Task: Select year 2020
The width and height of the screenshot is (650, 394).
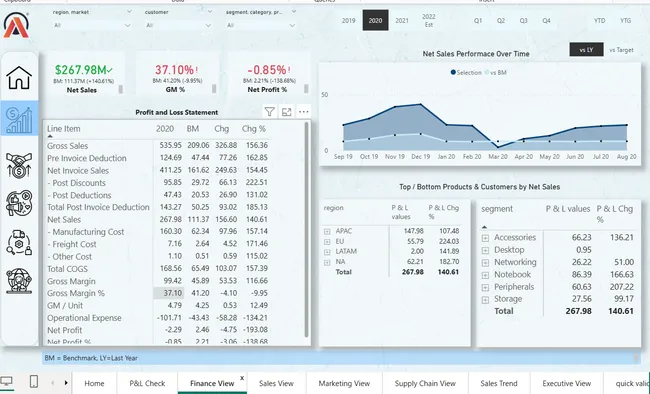Action: point(376,20)
